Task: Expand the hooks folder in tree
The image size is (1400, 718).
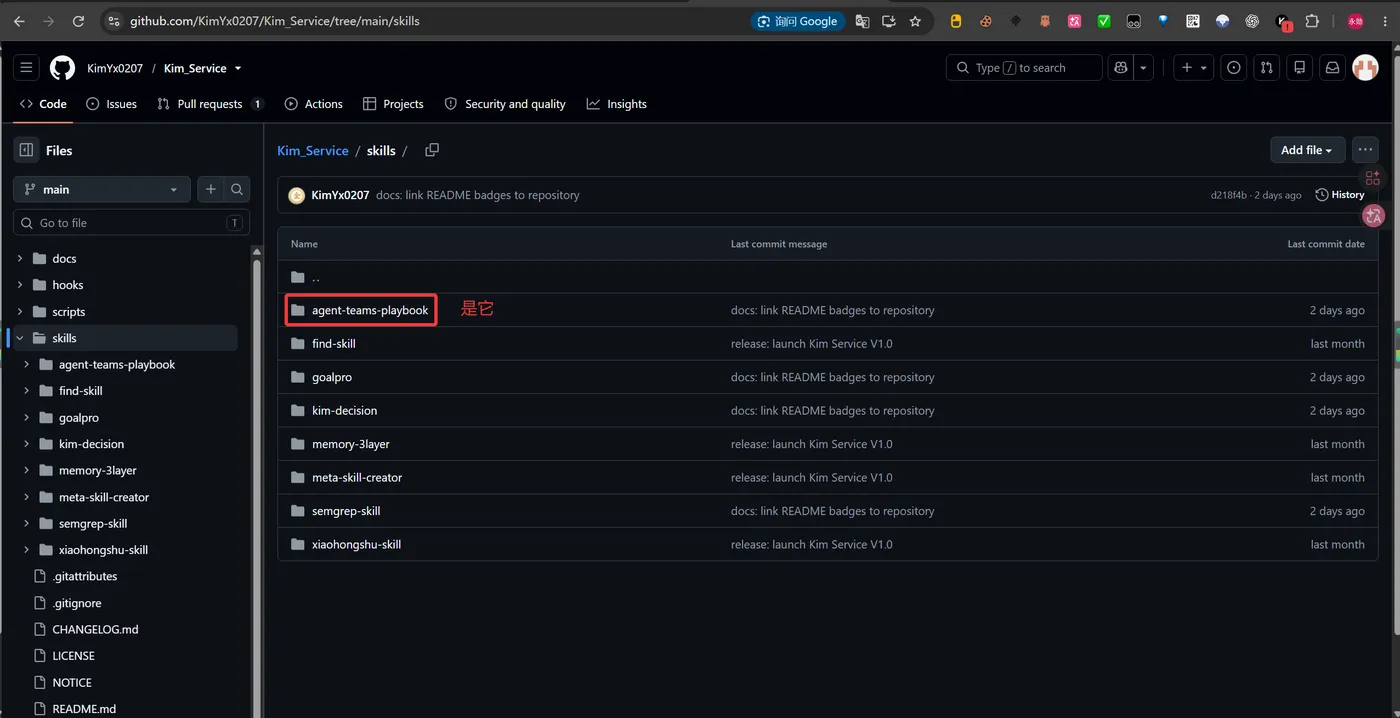Action: [x=20, y=285]
